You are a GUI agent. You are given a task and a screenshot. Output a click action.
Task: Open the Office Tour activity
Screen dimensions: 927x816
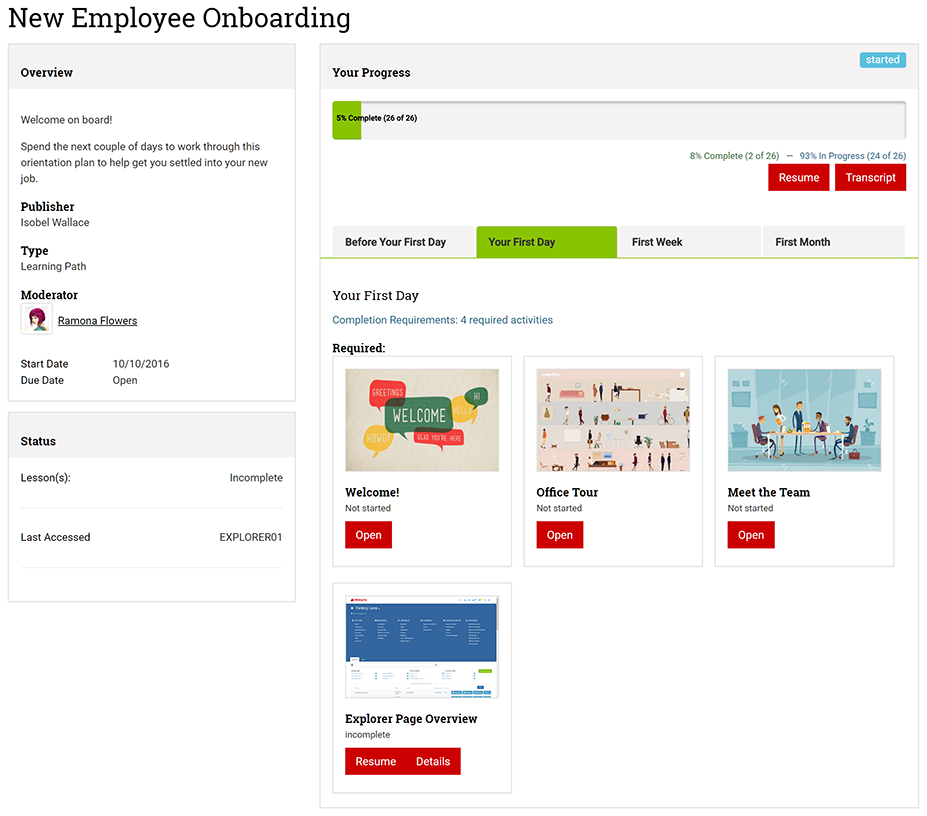559,535
